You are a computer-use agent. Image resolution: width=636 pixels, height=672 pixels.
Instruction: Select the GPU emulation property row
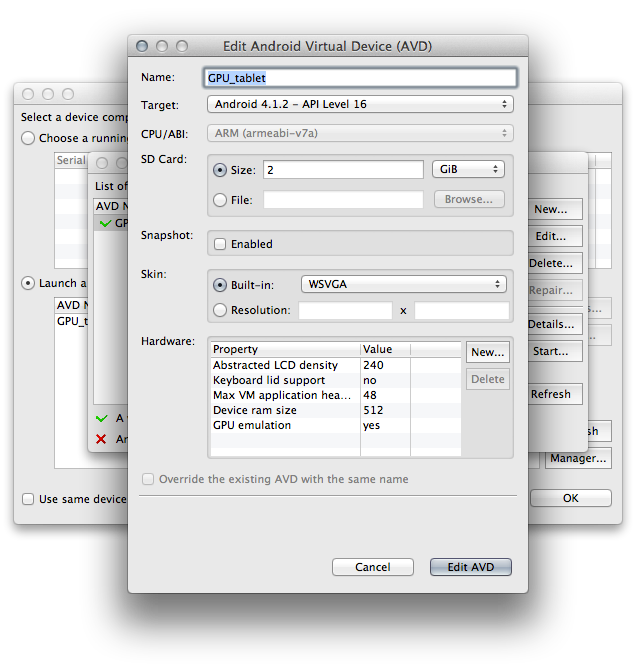(285, 425)
